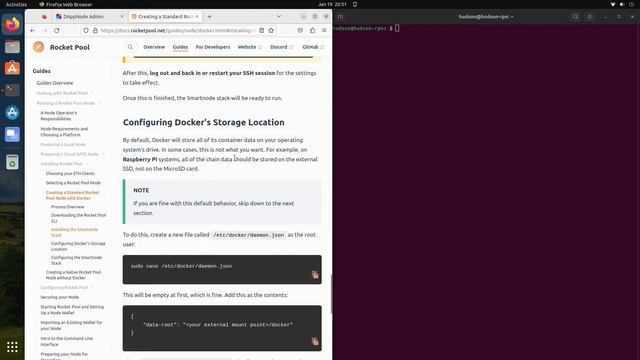Expand the Firefox list-all-tabs dropdown
This screenshot has width=640, height=360.
pyautogui.click(x=279, y=17)
